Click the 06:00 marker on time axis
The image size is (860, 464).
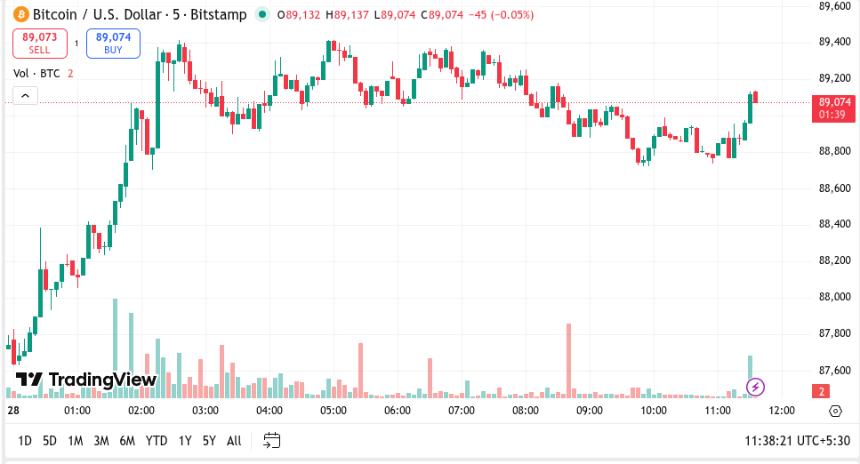[x=397, y=410]
